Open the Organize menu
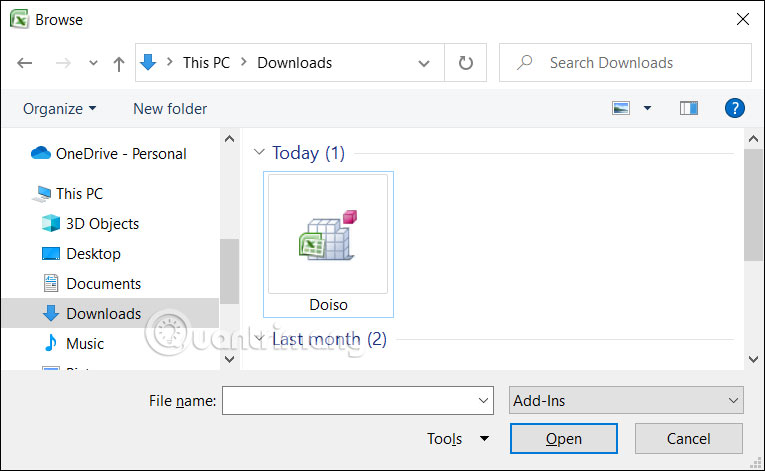 [60, 108]
